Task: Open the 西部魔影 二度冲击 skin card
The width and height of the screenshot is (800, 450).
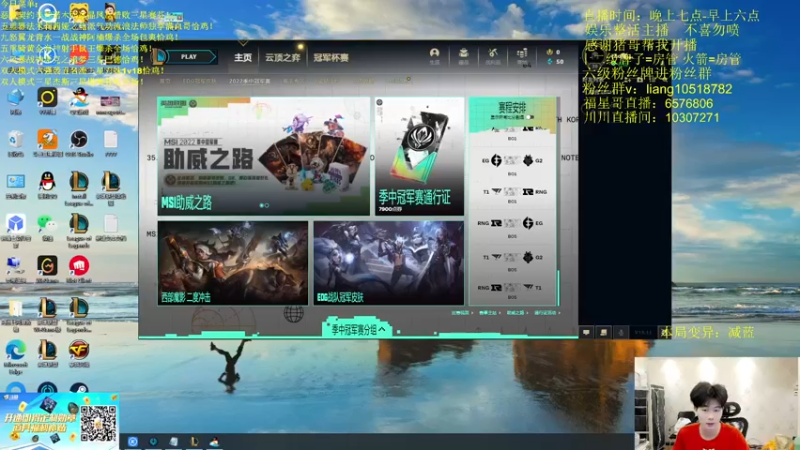Action: click(233, 263)
